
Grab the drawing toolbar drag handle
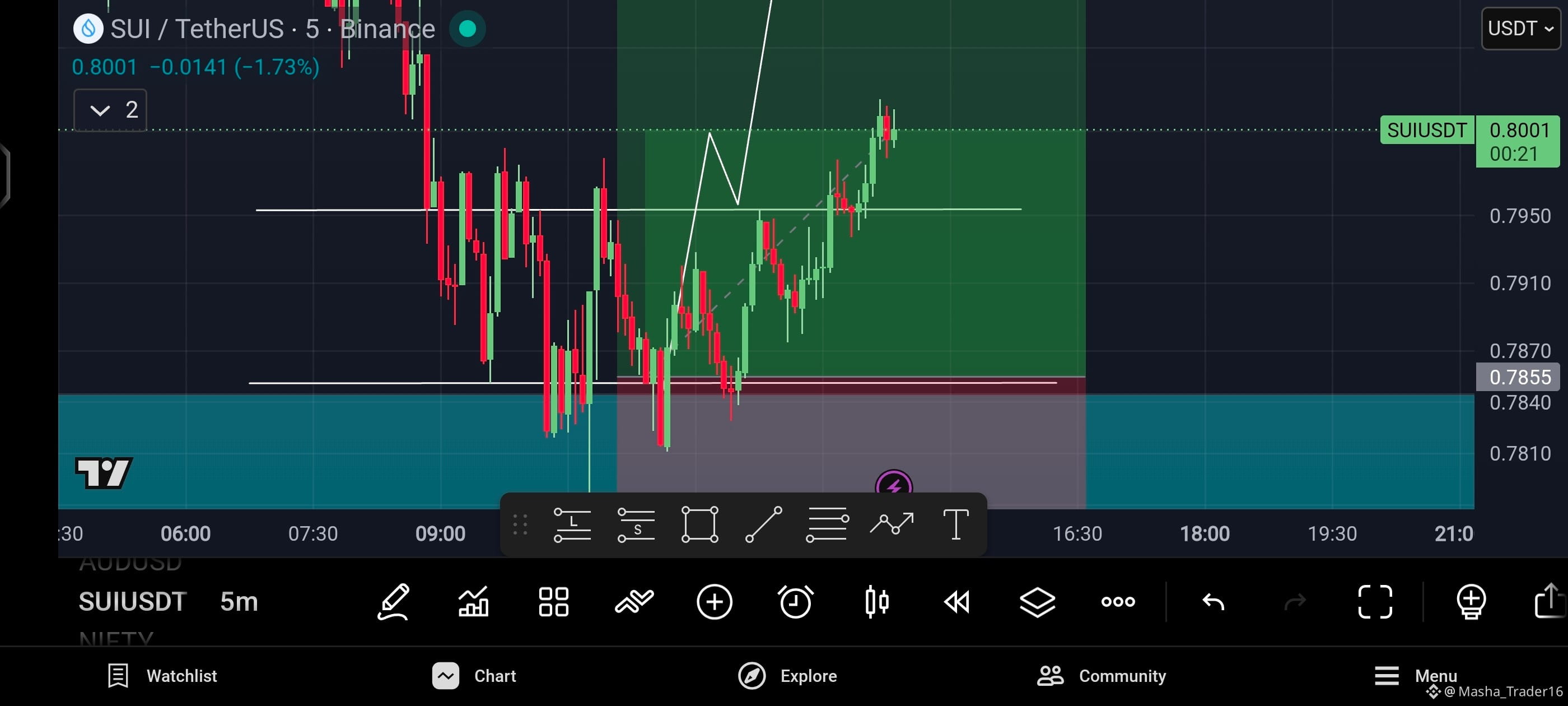point(520,524)
